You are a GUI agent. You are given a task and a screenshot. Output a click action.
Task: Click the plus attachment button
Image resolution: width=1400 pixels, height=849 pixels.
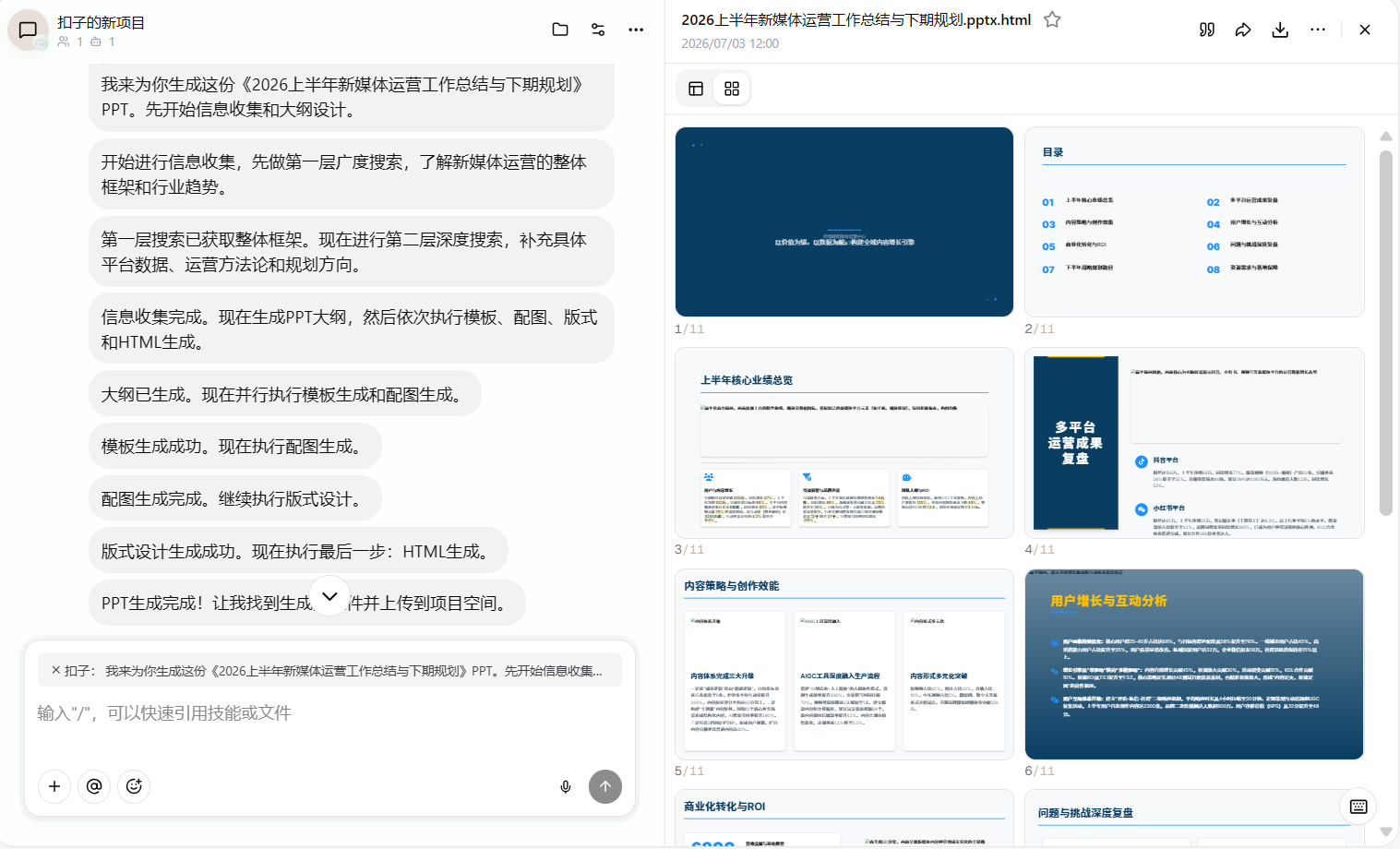coord(54,786)
